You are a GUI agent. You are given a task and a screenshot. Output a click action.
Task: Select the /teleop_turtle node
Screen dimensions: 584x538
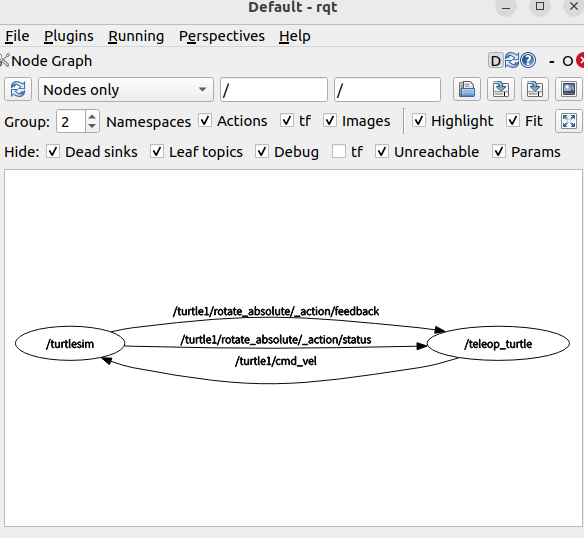(498, 344)
